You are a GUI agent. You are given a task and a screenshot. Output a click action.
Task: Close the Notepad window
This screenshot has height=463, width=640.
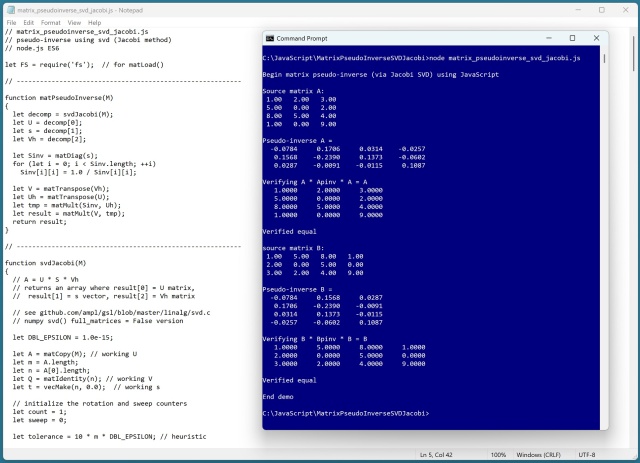626,10
